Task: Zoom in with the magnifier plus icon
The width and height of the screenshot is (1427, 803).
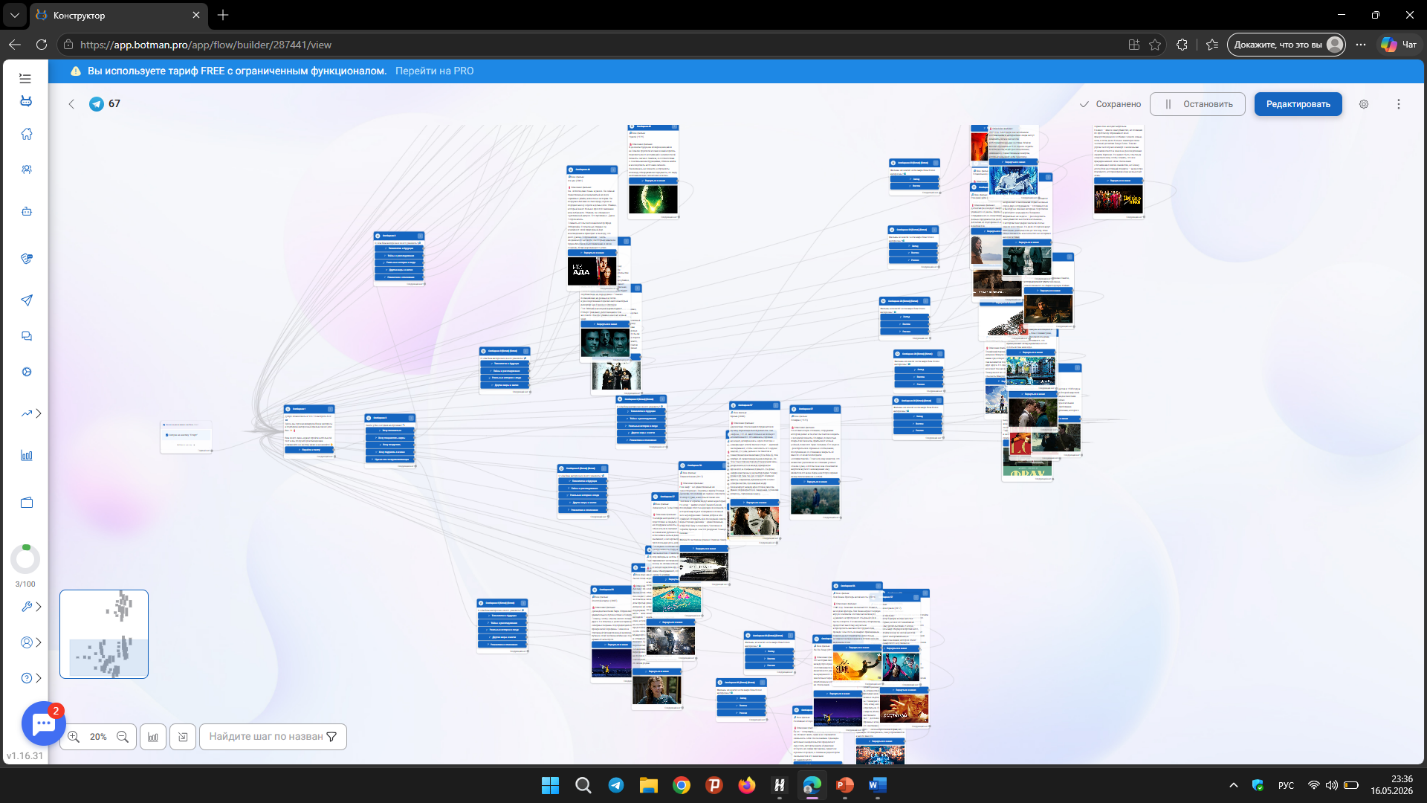Action: click(x=74, y=737)
